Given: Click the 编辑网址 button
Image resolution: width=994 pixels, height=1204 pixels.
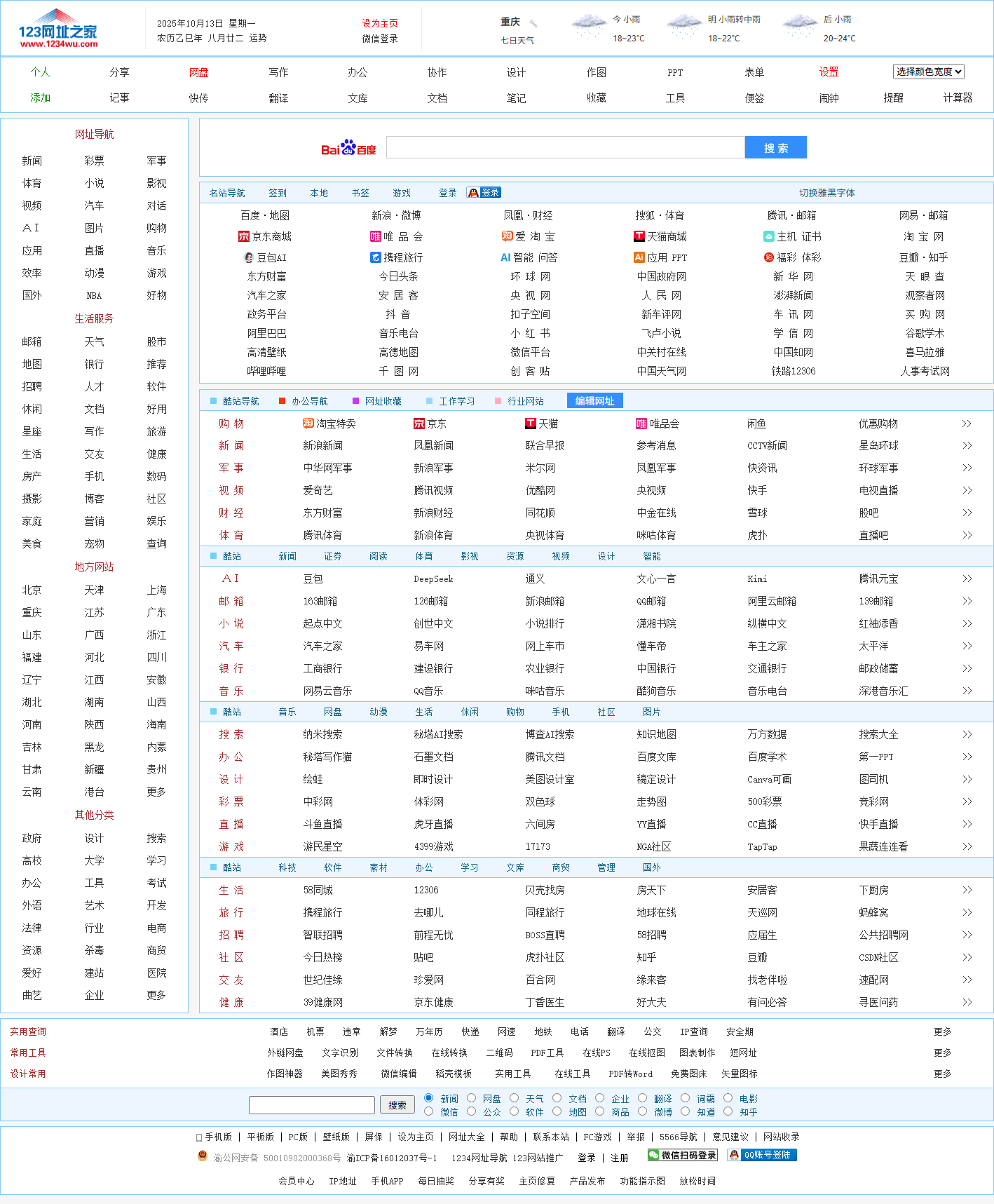Looking at the screenshot, I should tap(594, 401).
